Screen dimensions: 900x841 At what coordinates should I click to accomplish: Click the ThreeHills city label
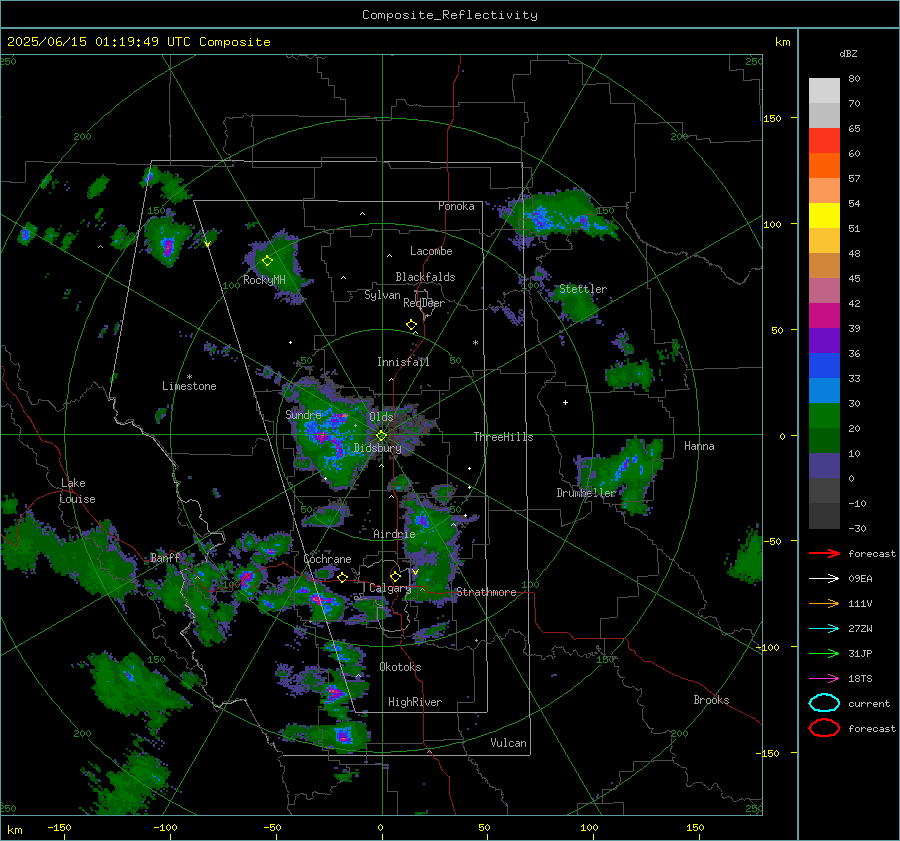click(x=503, y=437)
